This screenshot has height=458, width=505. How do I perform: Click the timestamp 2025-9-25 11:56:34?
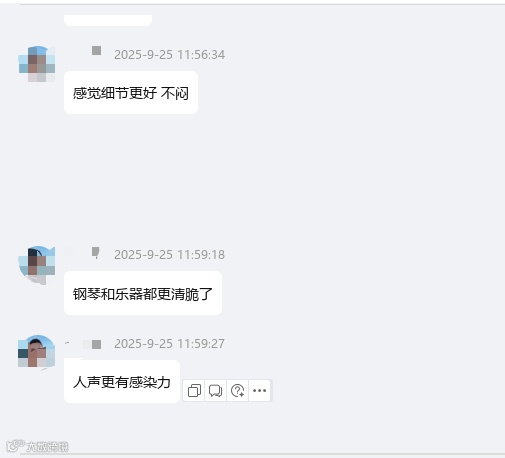(x=169, y=55)
